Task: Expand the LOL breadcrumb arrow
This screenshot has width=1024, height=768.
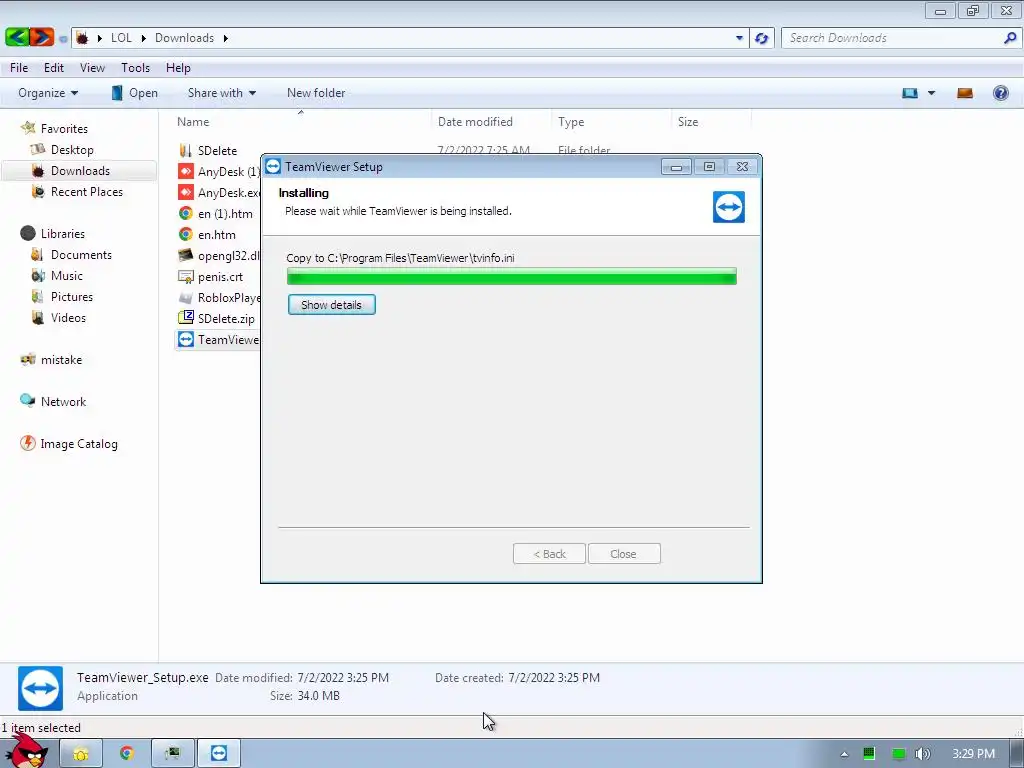Action: pyautogui.click(x=144, y=38)
